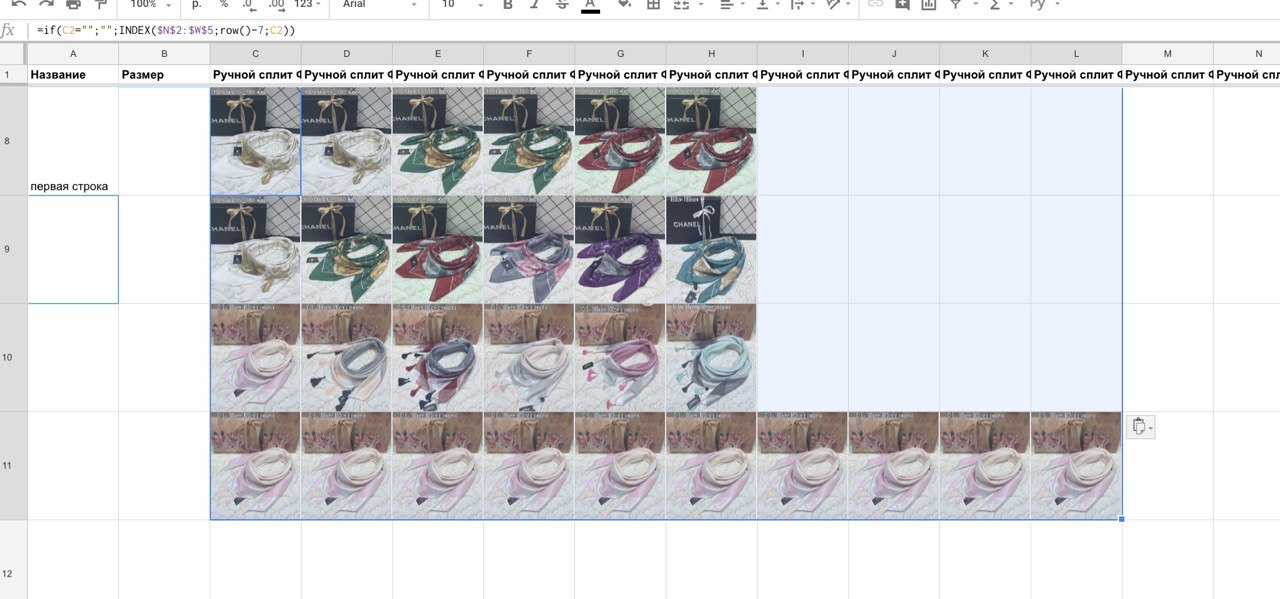Select the light blue scarf image in cell H10
The height and width of the screenshot is (599, 1280).
pos(711,357)
